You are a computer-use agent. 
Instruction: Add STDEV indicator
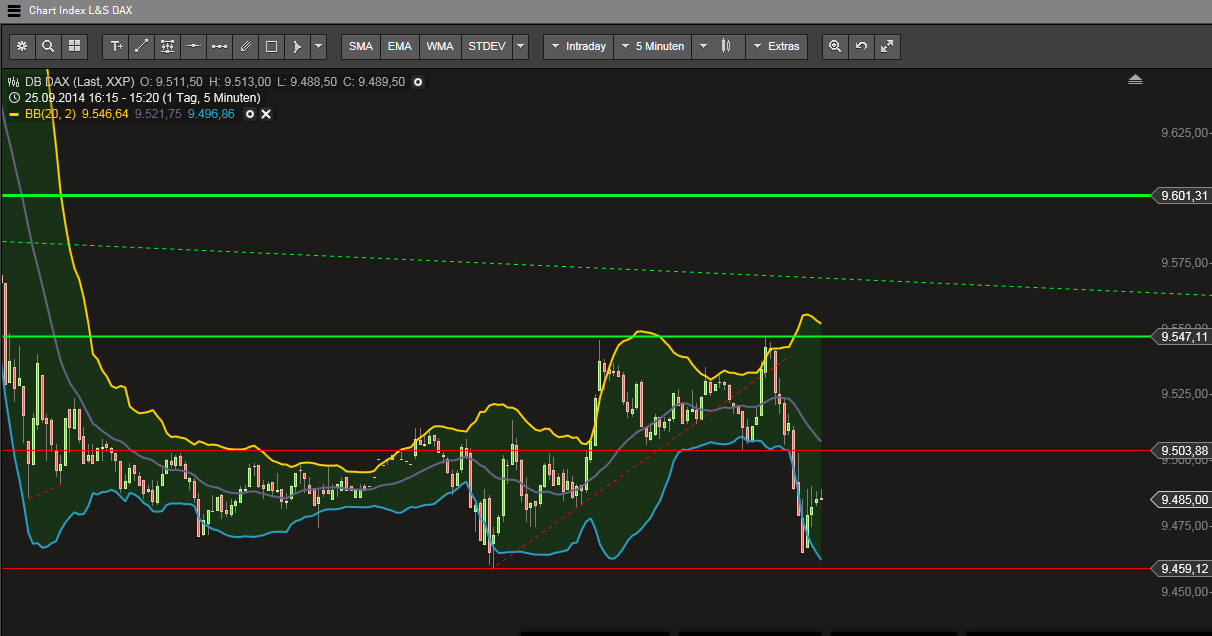point(487,46)
